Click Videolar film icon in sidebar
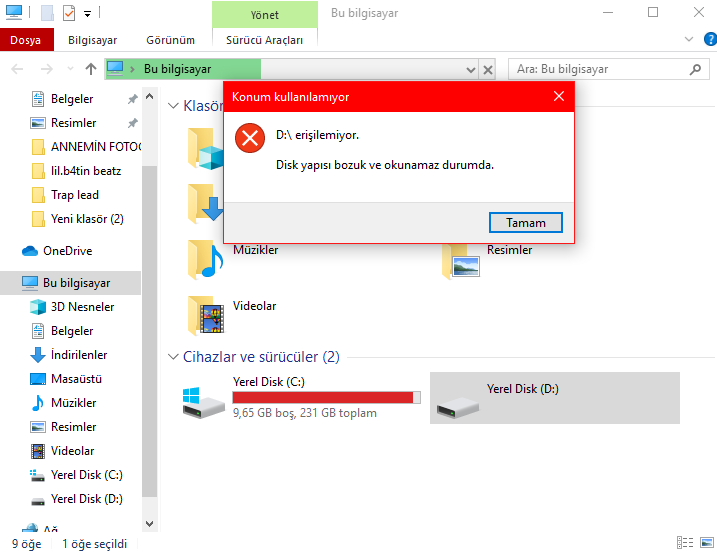717x552 pixels. (38, 451)
